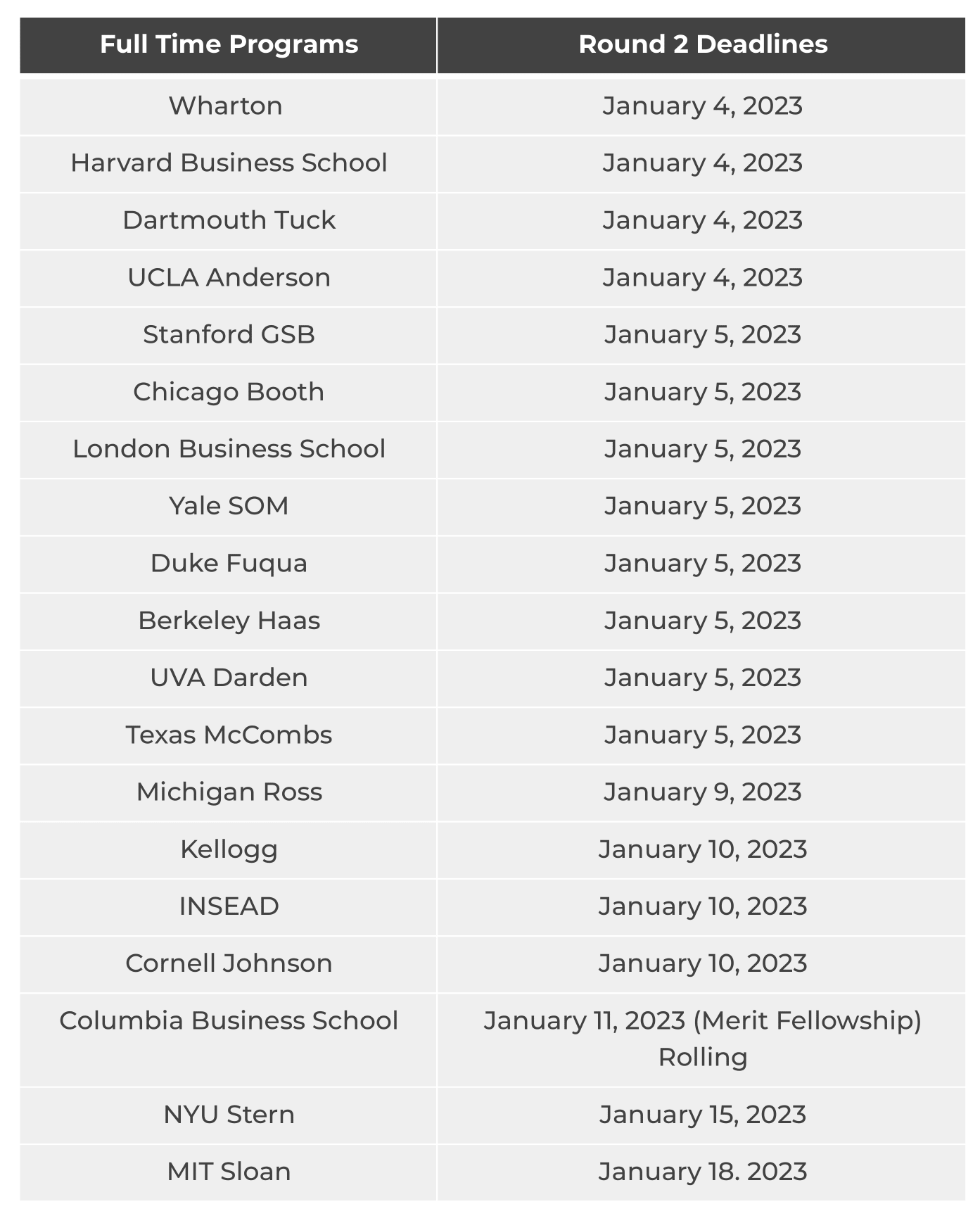Select the Duke Fuqua cell
Viewport: 980px width, 1216px height.
(229, 563)
